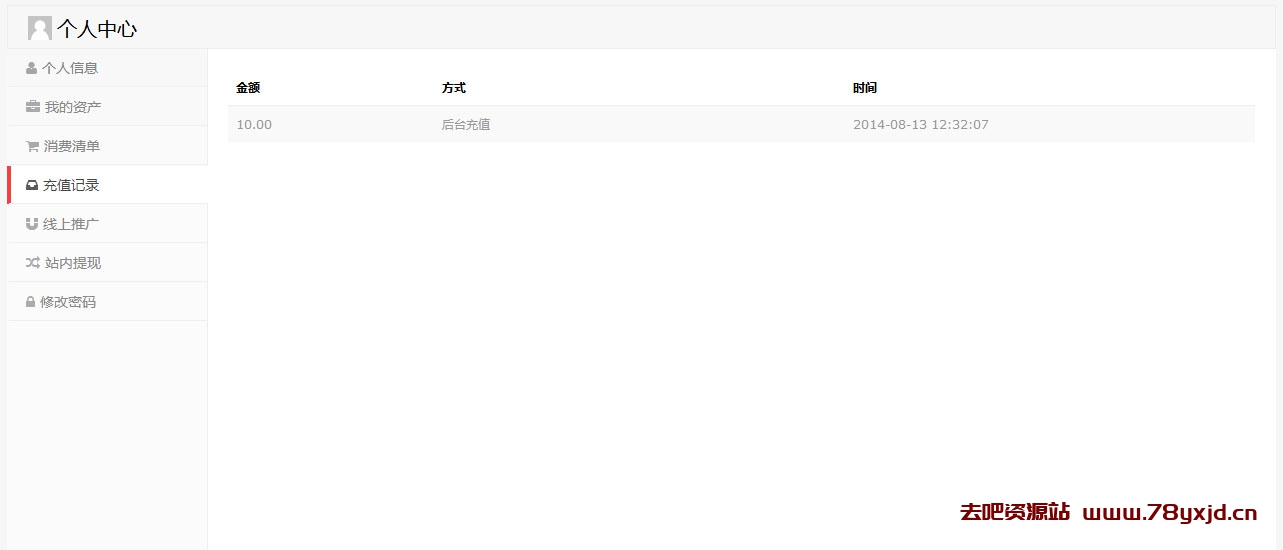Go to the 站内提现 page
Image resolution: width=1283 pixels, height=550 pixels.
[107, 263]
